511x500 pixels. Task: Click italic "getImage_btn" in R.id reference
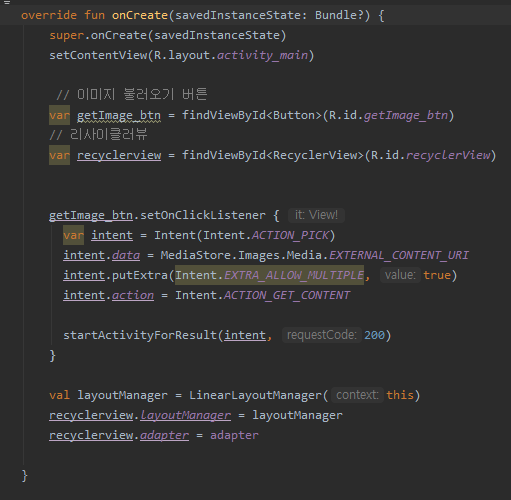pos(405,115)
